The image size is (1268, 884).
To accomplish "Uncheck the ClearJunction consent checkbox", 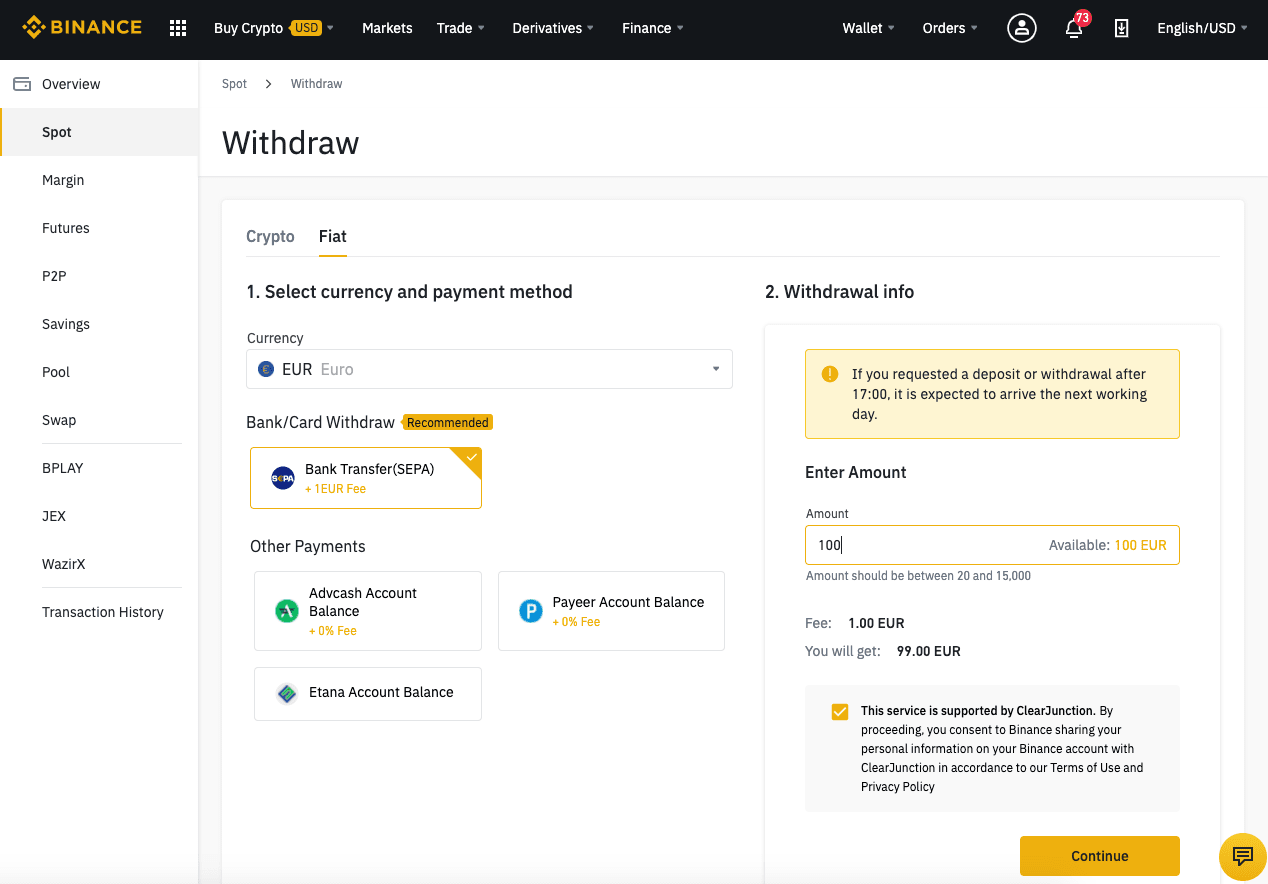I will coord(840,712).
